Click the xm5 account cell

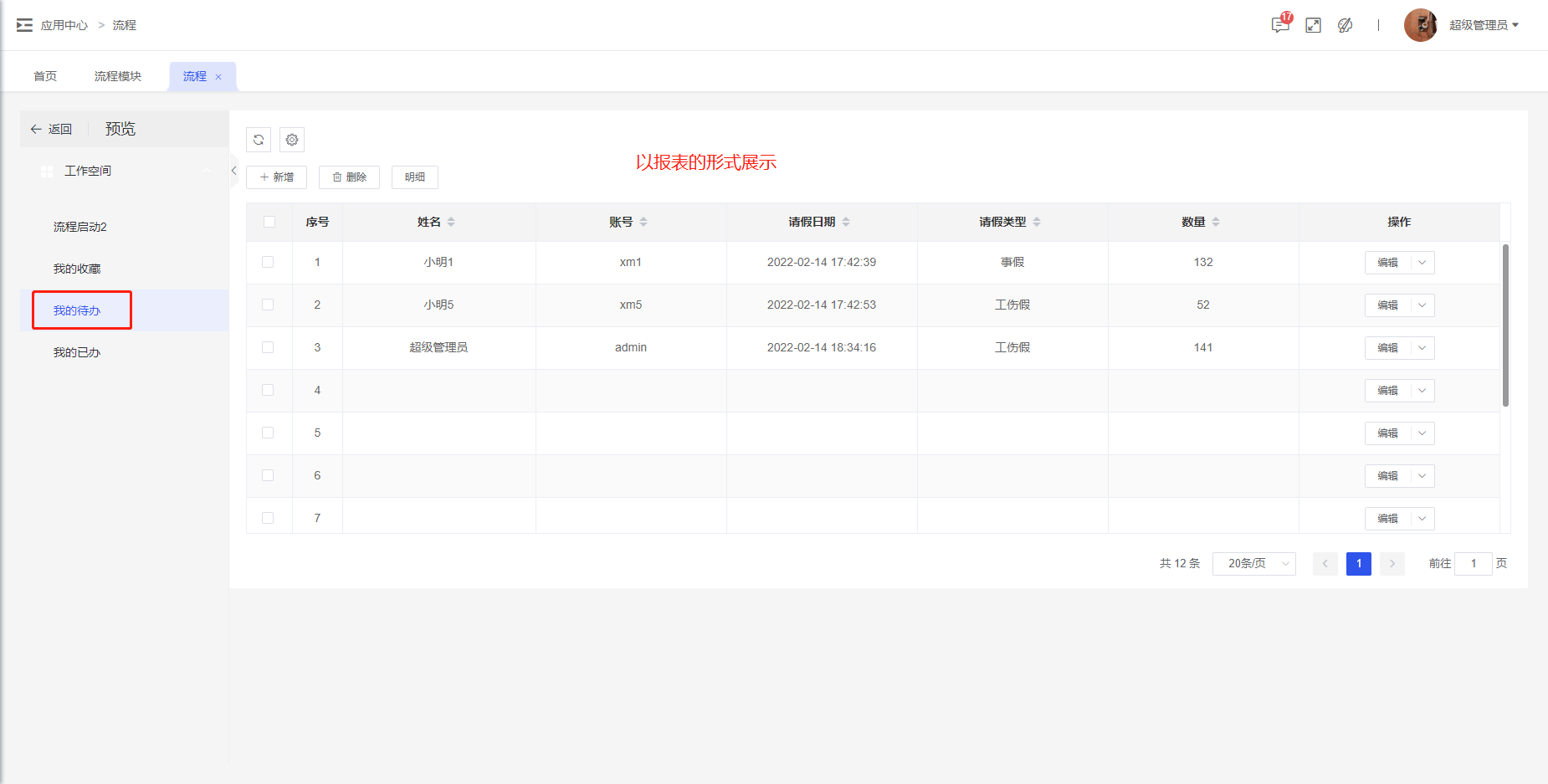tap(631, 305)
